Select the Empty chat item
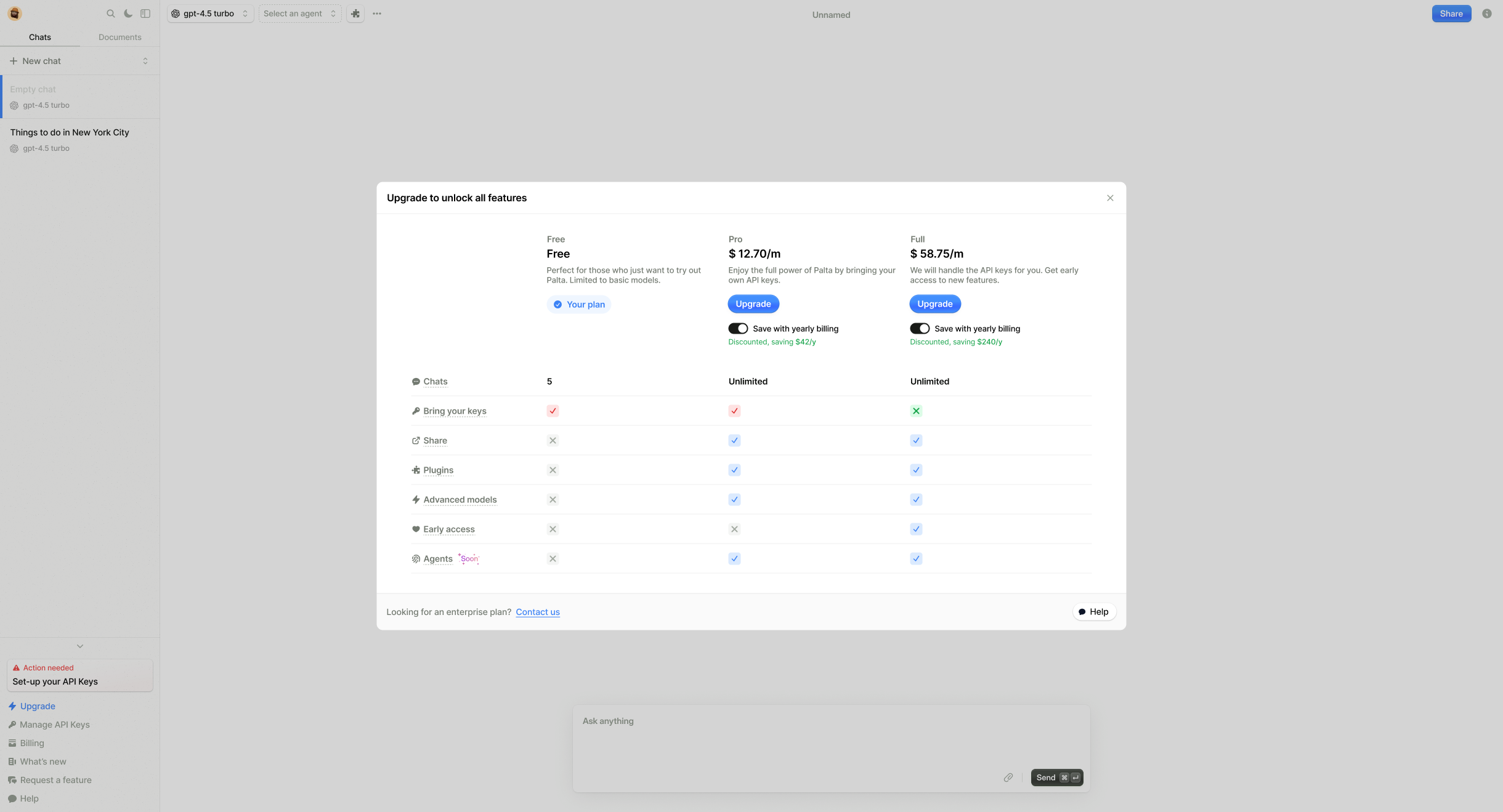This screenshot has width=1503, height=812. pos(80,97)
